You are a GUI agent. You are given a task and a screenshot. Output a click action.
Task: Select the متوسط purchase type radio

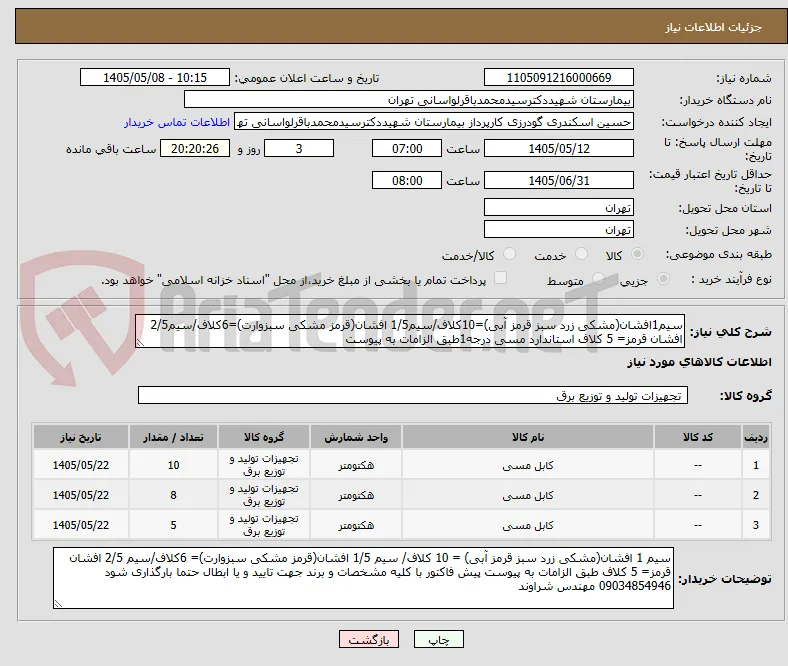(x=598, y=278)
